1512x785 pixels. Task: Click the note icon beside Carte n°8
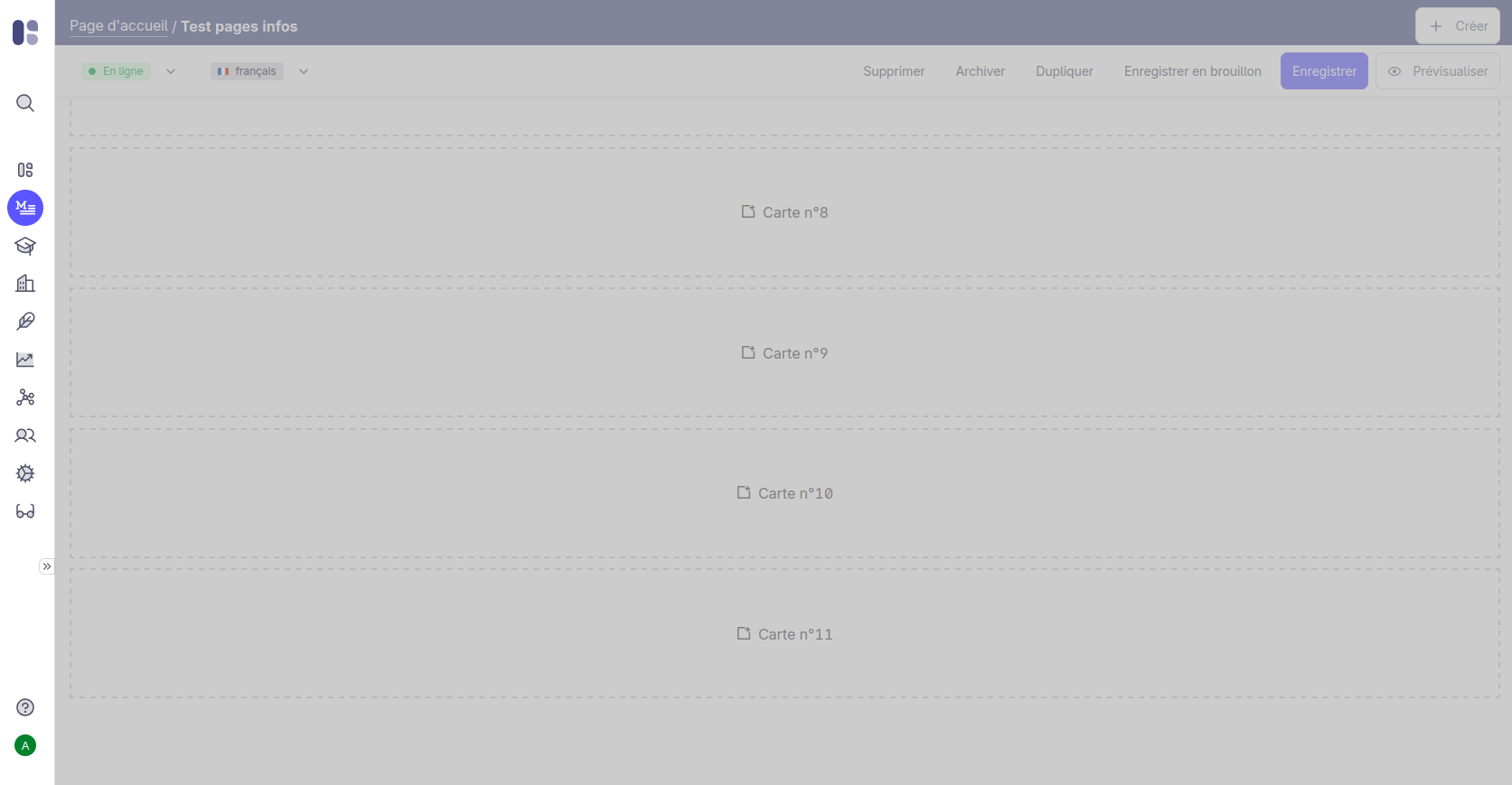pyautogui.click(x=748, y=211)
